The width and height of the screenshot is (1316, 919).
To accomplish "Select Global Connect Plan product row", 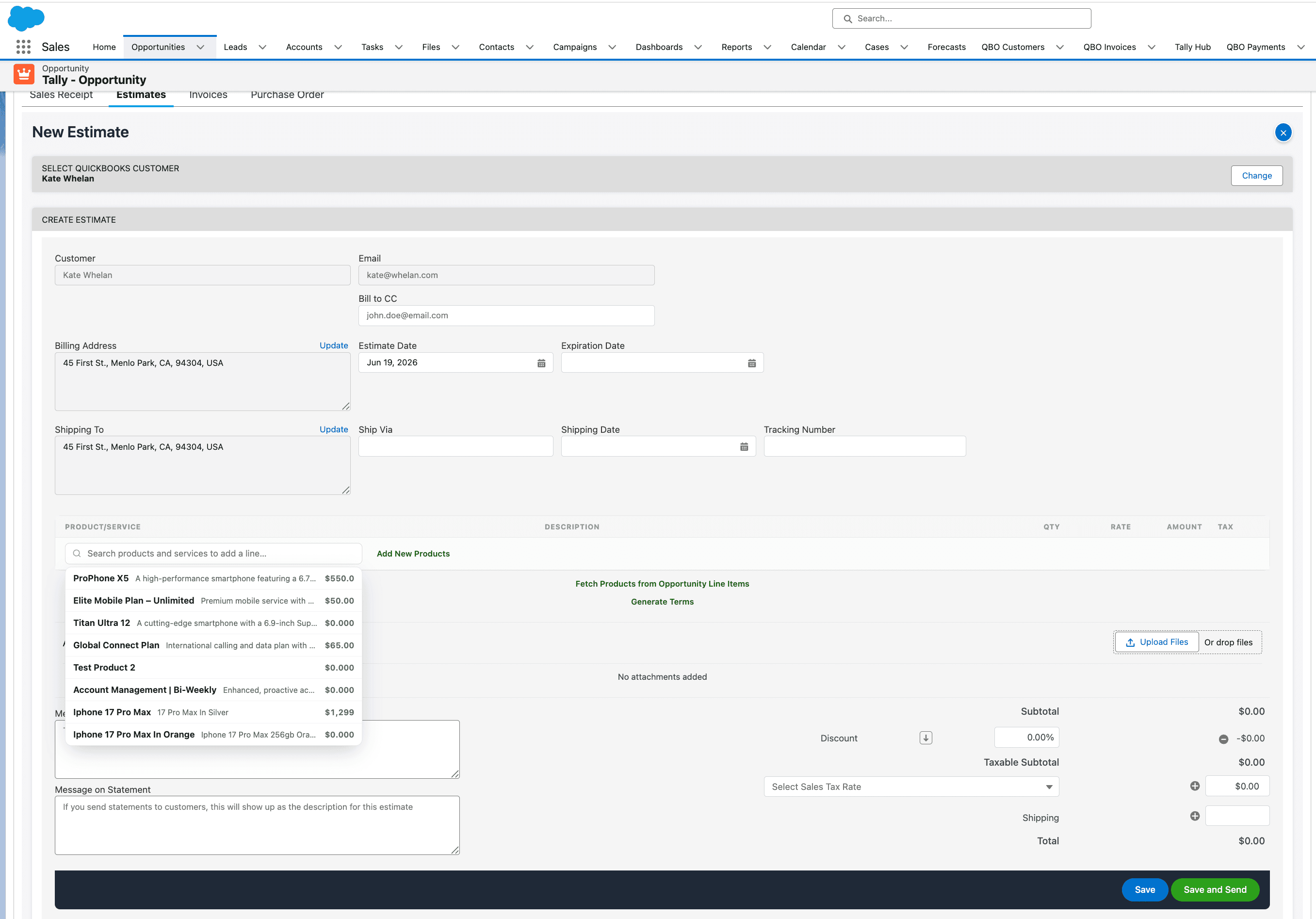I will point(213,645).
